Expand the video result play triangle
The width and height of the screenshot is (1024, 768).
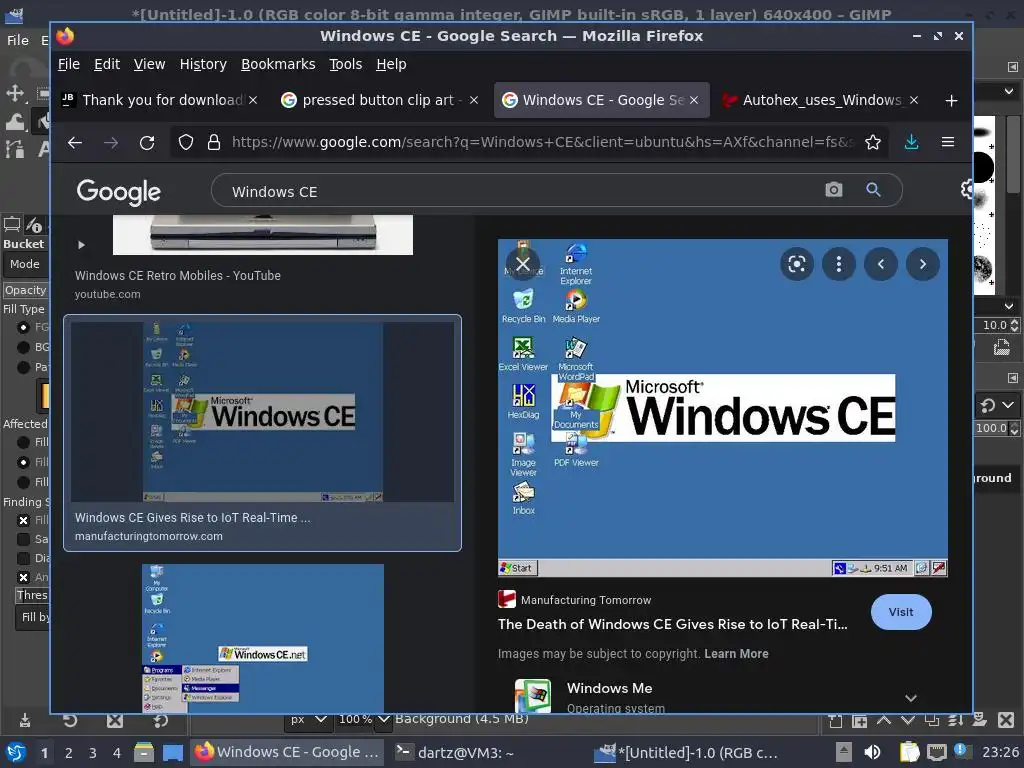tap(81, 245)
